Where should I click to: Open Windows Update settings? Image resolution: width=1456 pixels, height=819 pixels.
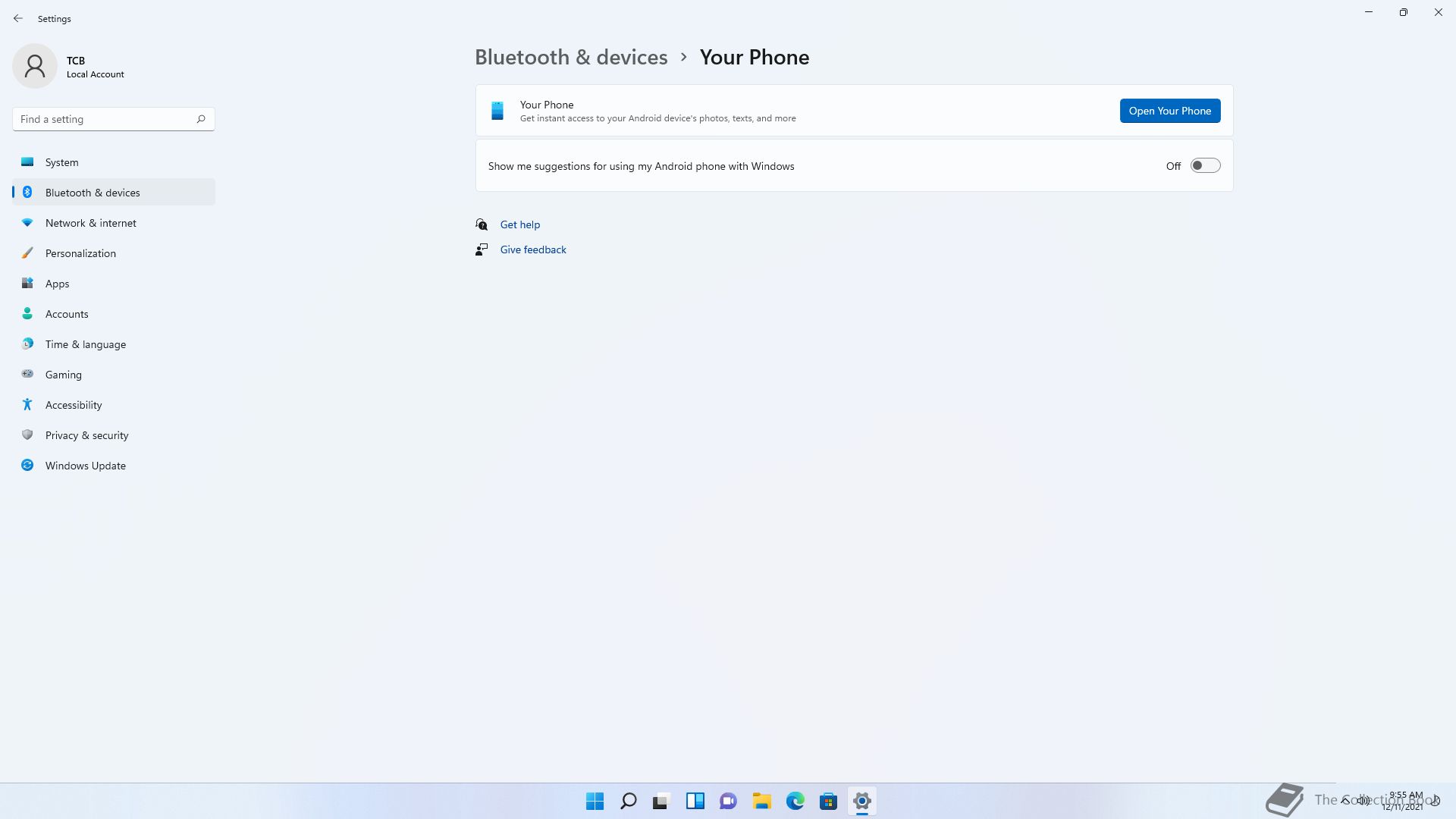[114, 466]
